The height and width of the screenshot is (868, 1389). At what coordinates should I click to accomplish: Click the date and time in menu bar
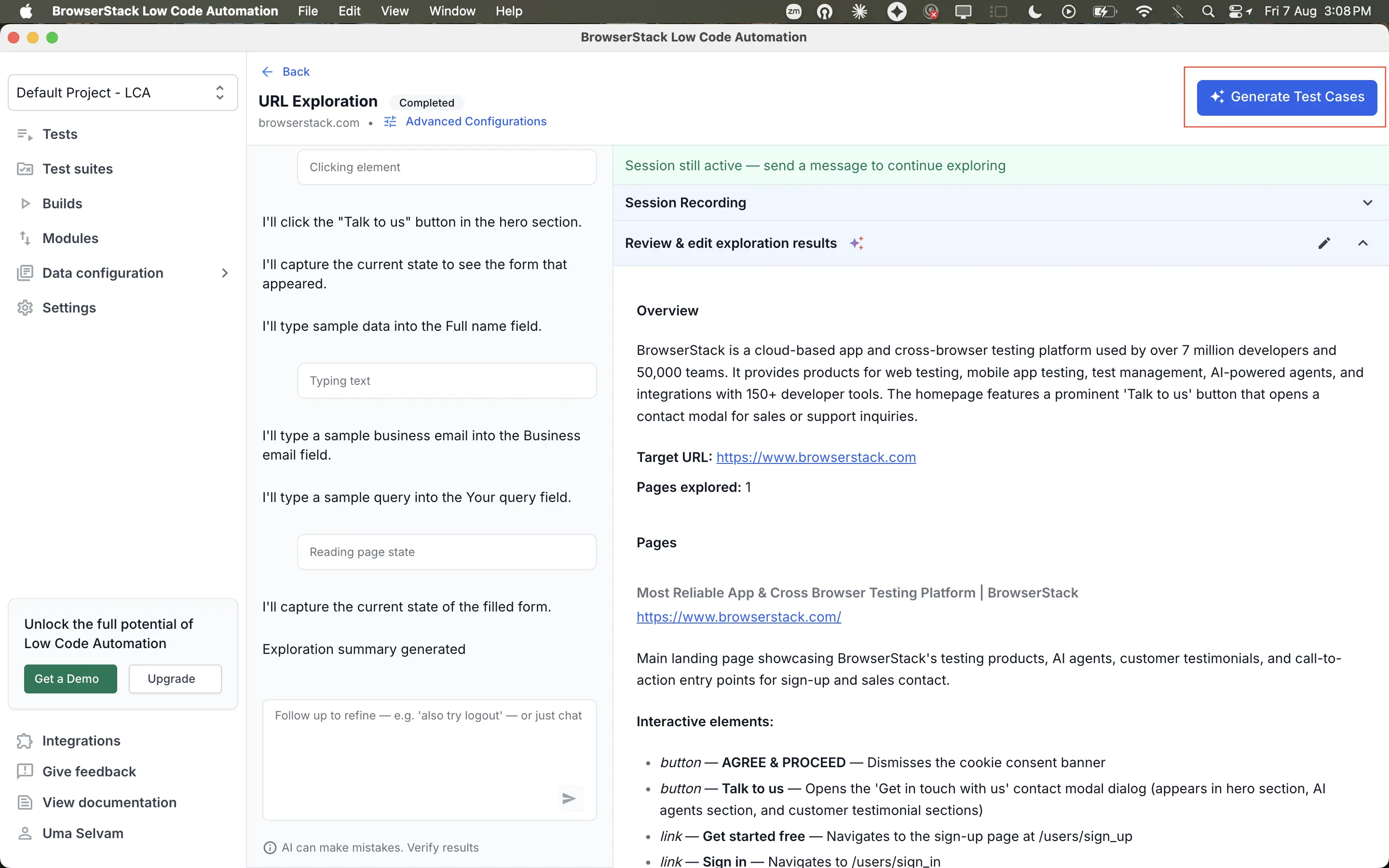click(1317, 12)
